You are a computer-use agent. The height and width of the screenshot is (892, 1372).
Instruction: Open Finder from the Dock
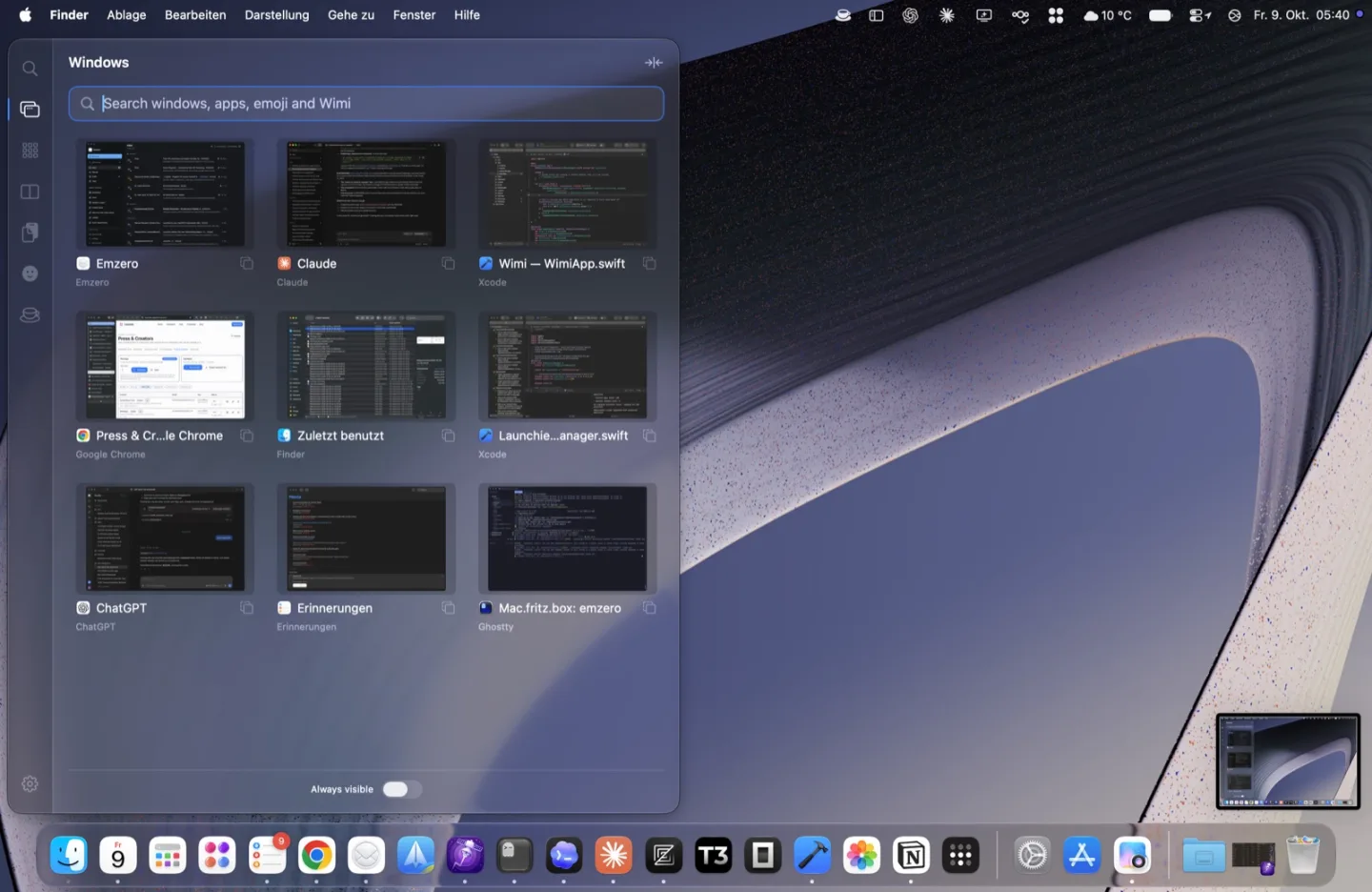69,856
